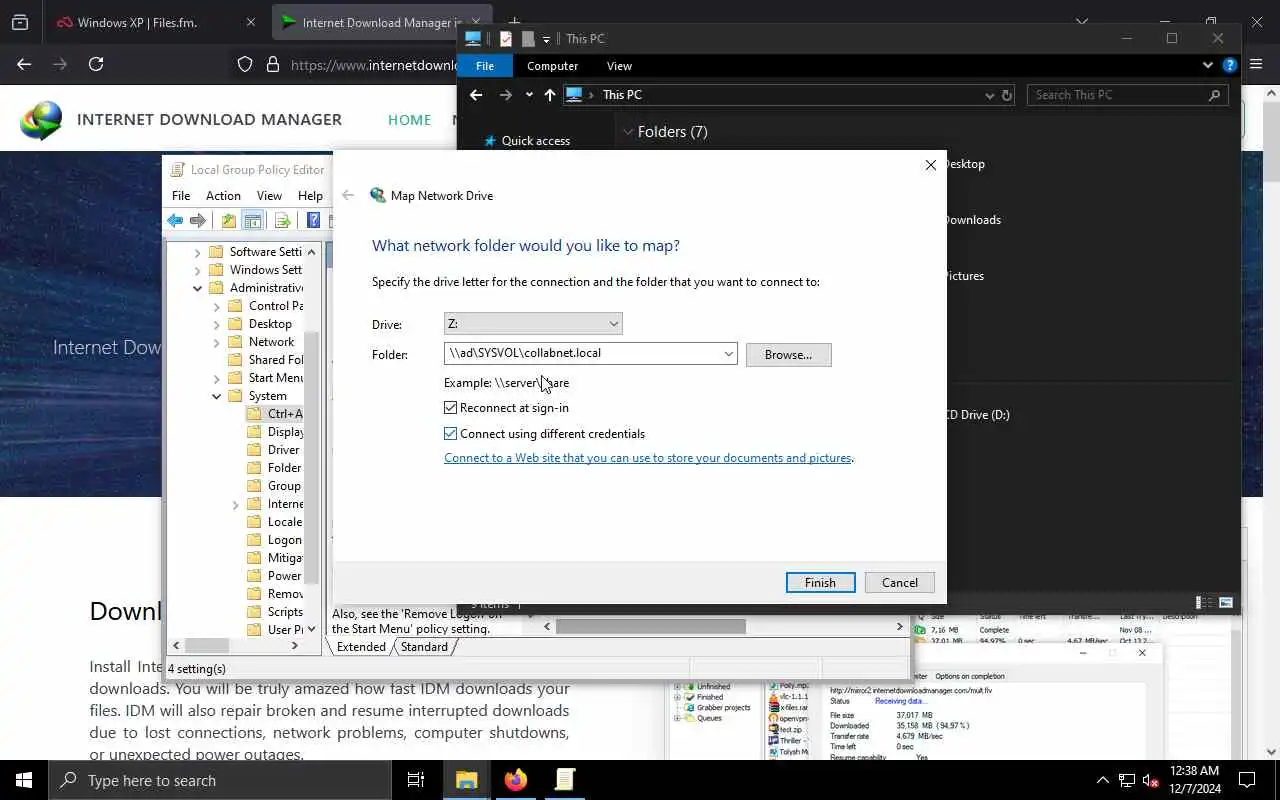Screen dimensions: 1280x800
Task: Click Firefox icon on the taskbar
Action: coord(516,780)
